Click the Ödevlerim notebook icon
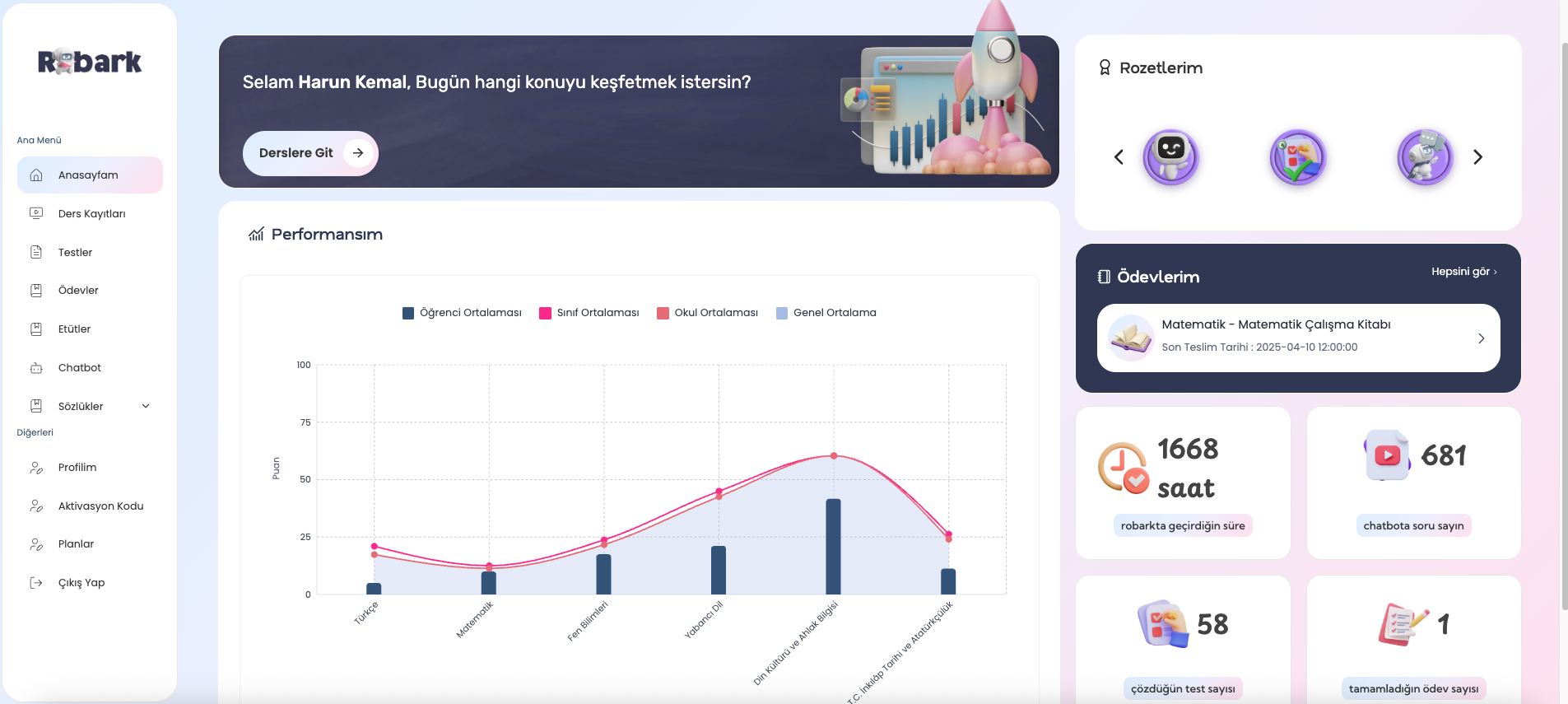The image size is (1568, 704). pyautogui.click(x=1104, y=277)
